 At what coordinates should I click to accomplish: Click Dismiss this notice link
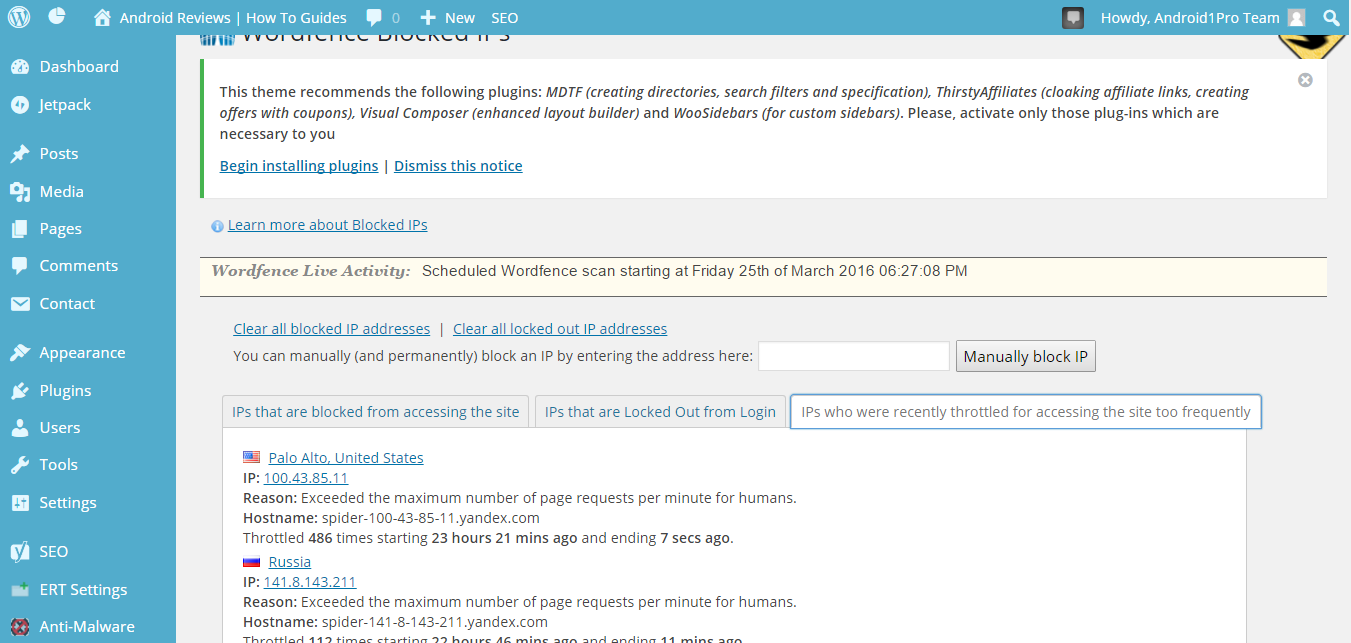(458, 166)
